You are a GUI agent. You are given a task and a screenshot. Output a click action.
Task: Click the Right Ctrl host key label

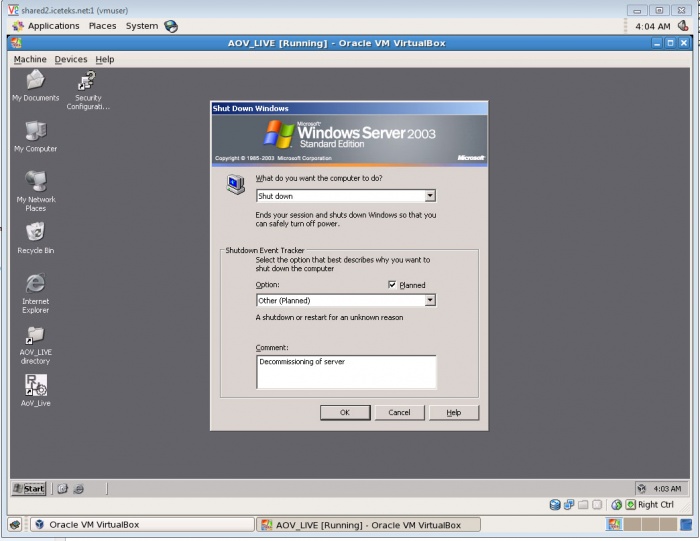[x=656, y=505]
